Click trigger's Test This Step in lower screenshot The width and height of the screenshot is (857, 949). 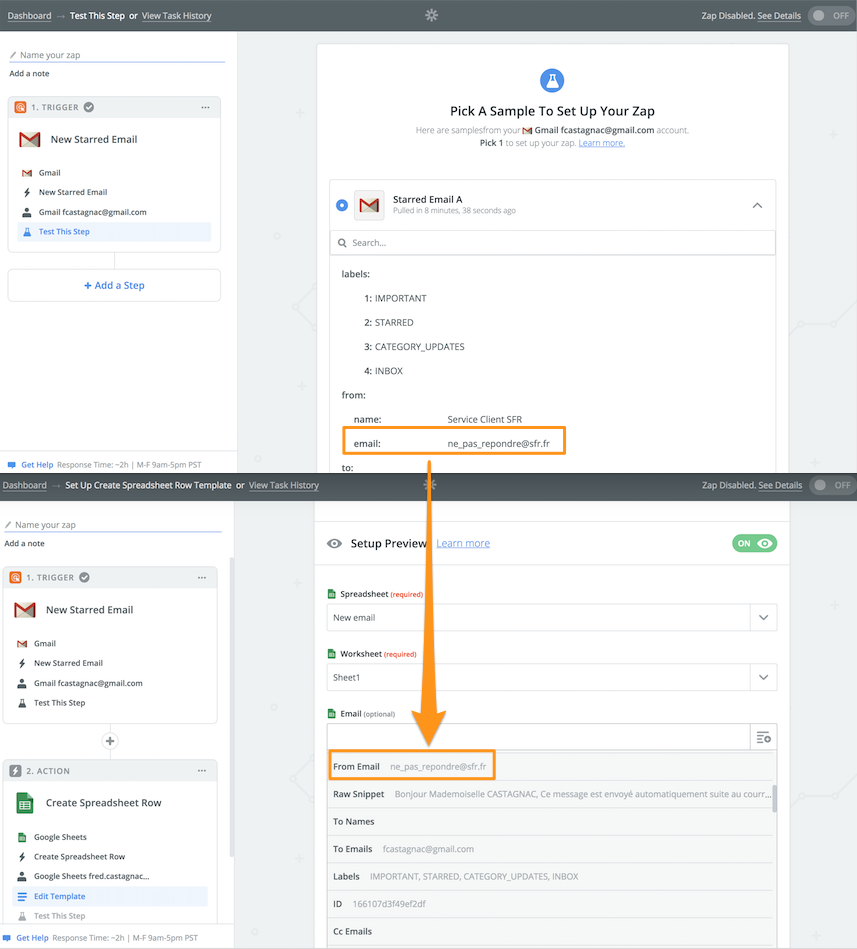tap(110, 703)
